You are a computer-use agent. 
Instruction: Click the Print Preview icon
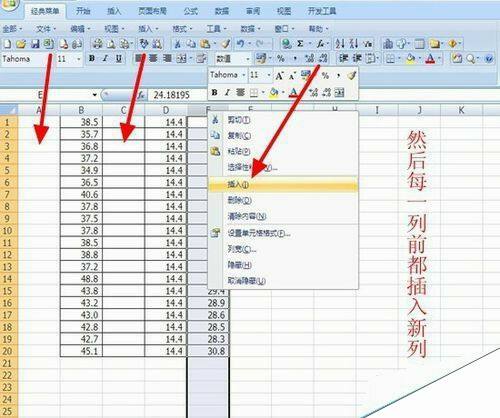click(x=111, y=44)
